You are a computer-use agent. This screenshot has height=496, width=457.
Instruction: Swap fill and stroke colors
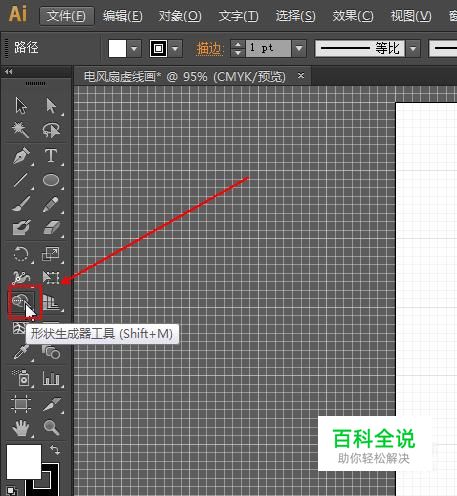pos(55,450)
